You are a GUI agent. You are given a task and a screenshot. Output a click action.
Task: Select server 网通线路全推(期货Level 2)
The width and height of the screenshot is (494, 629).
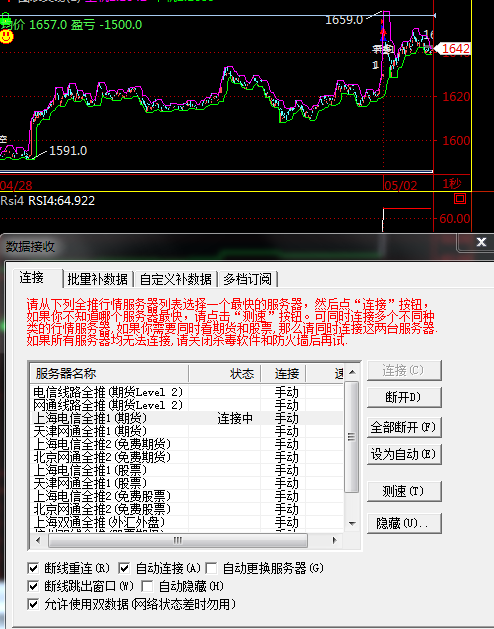click(108, 405)
